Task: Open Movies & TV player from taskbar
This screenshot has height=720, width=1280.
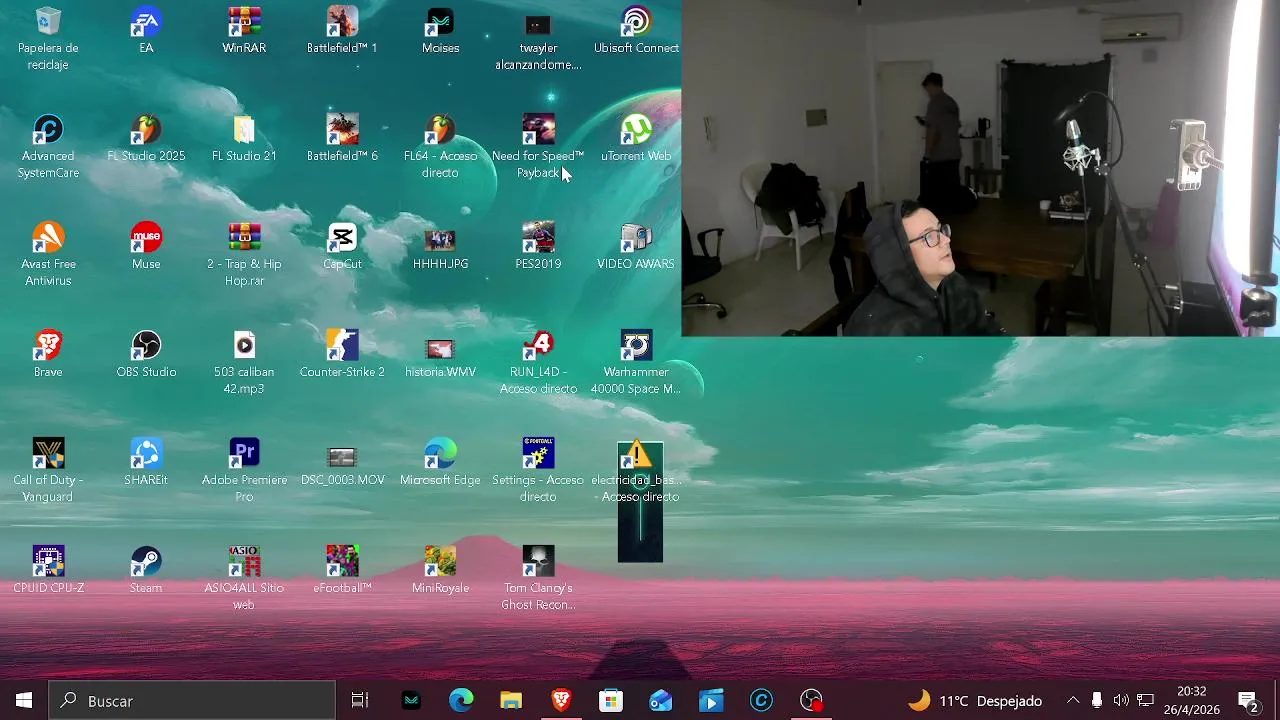Action: pyautogui.click(x=711, y=701)
